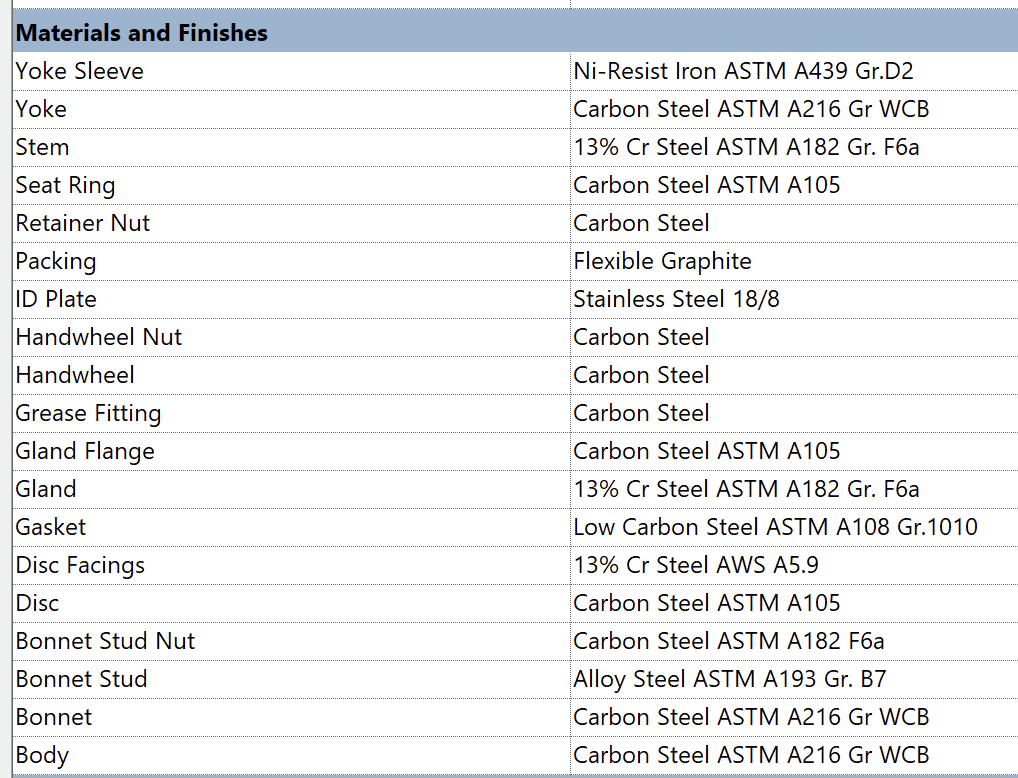Viewport: 1018px width, 778px height.
Task: Select the Body row label
Action: [x=40, y=755]
